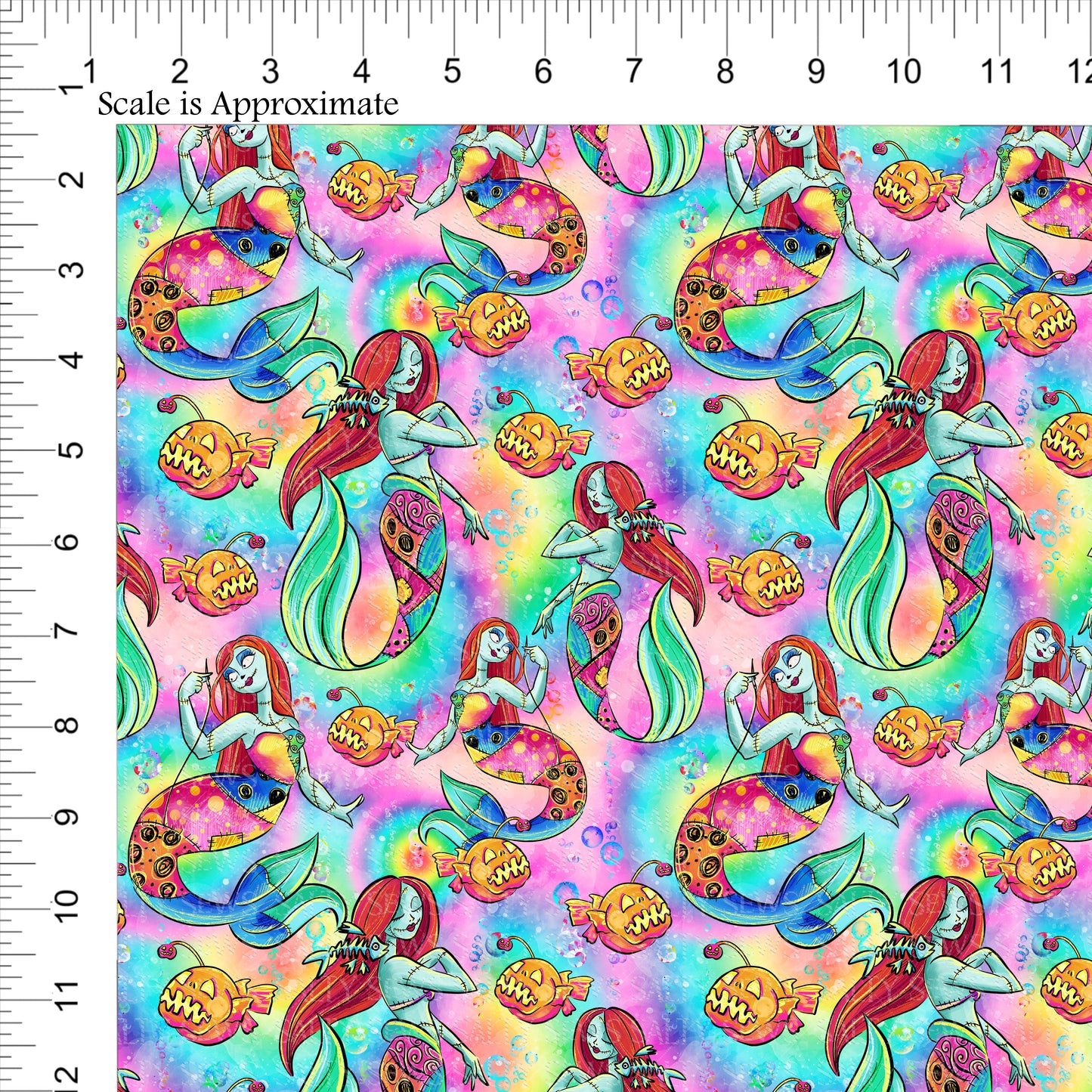The height and width of the screenshot is (1092, 1092).
Task: Pick number 3 on the vertical ruler
Action: pos(72,270)
